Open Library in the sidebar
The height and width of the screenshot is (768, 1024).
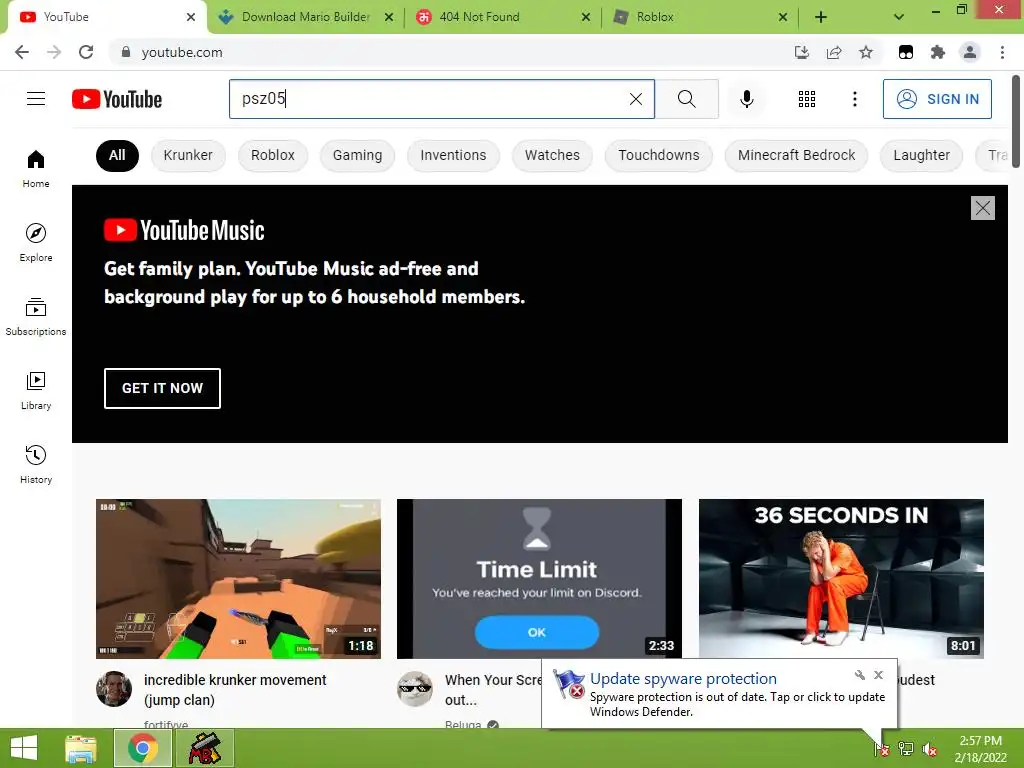tap(36, 391)
